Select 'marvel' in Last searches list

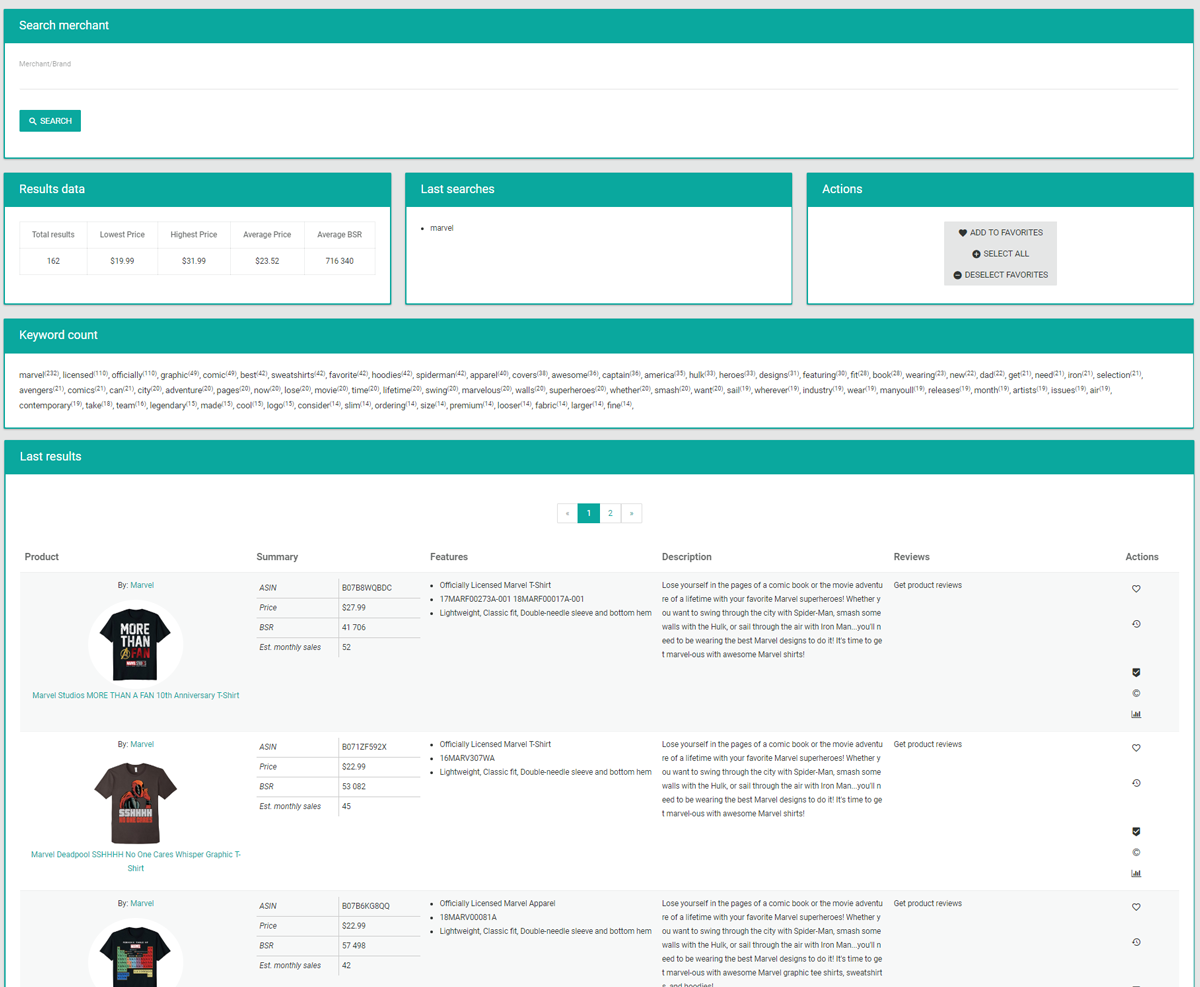tap(442, 228)
